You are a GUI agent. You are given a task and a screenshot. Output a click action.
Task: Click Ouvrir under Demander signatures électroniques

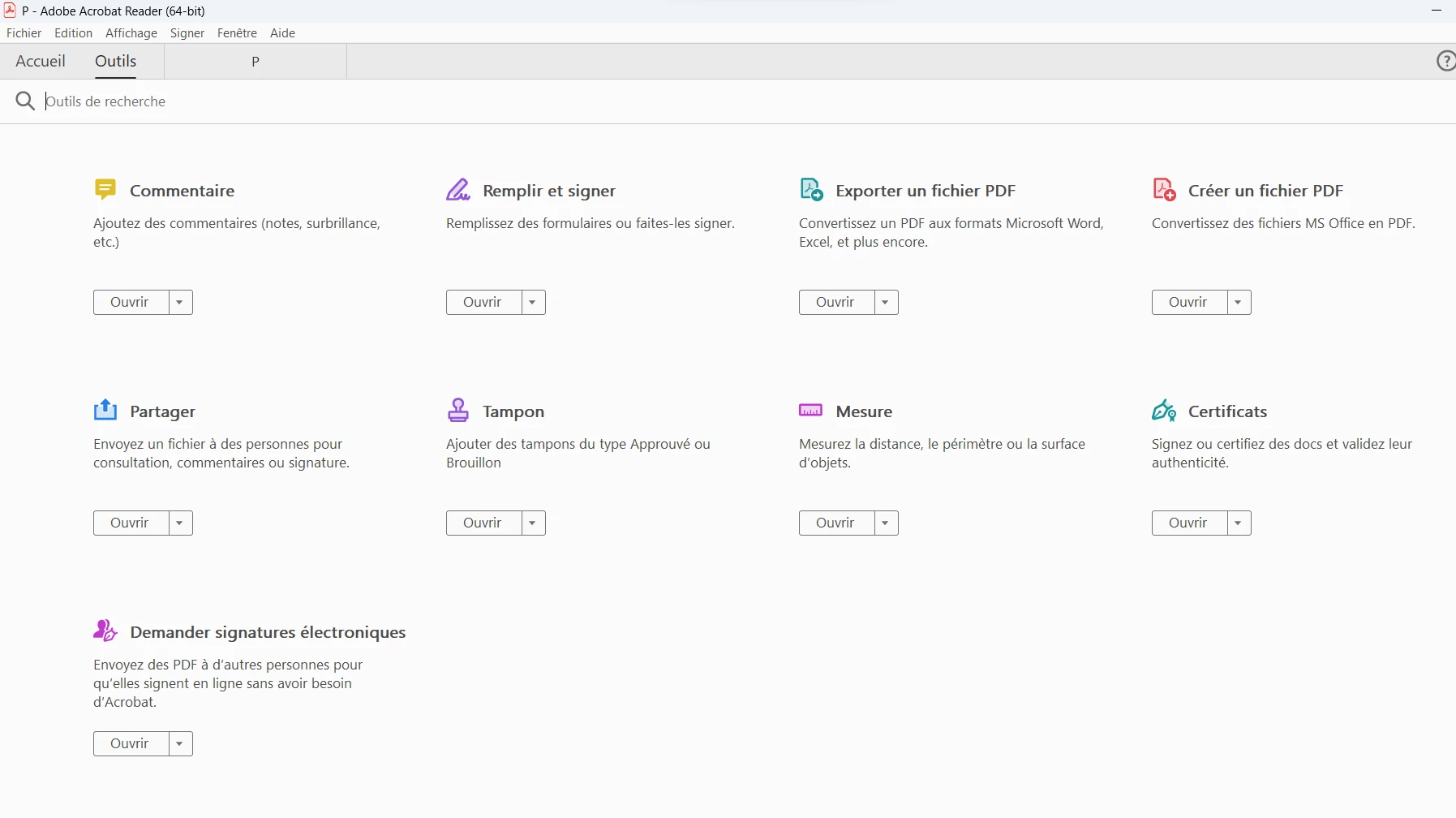click(131, 743)
